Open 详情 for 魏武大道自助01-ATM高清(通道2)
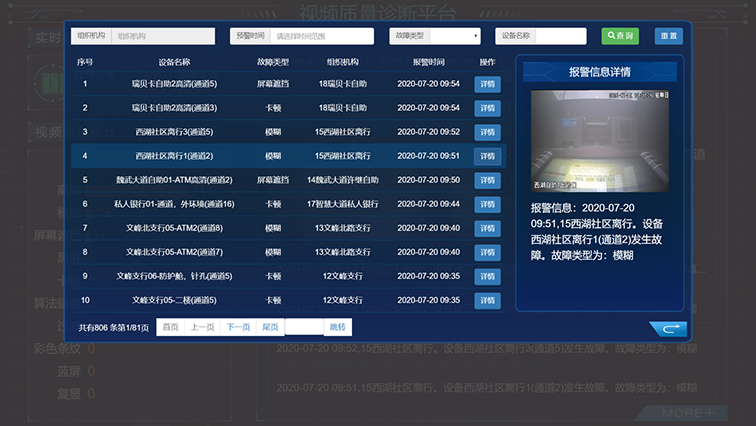The height and width of the screenshot is (426, 756). pos(487,180)
